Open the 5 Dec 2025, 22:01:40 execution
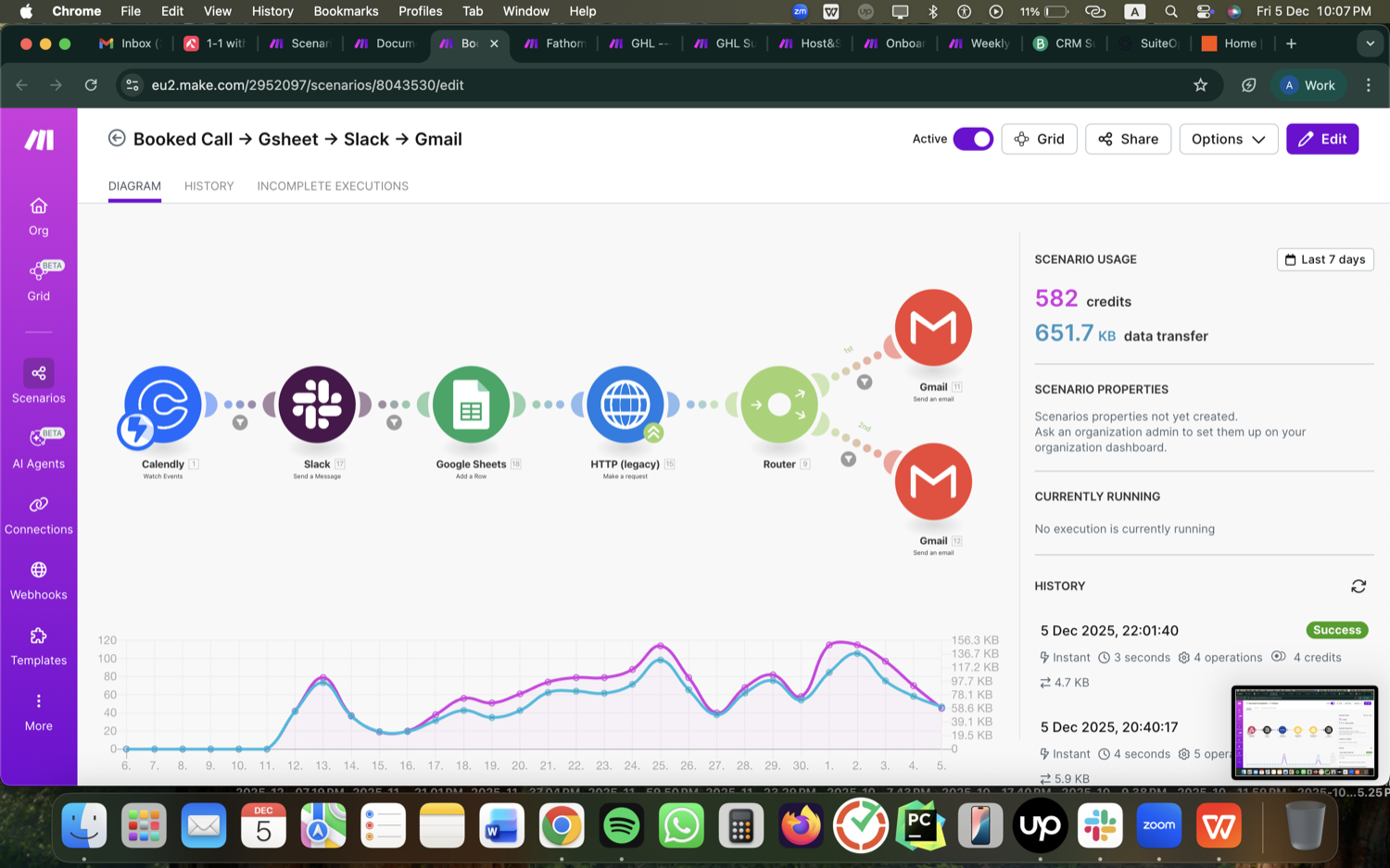1390x868 pixels. point(1109,631)
